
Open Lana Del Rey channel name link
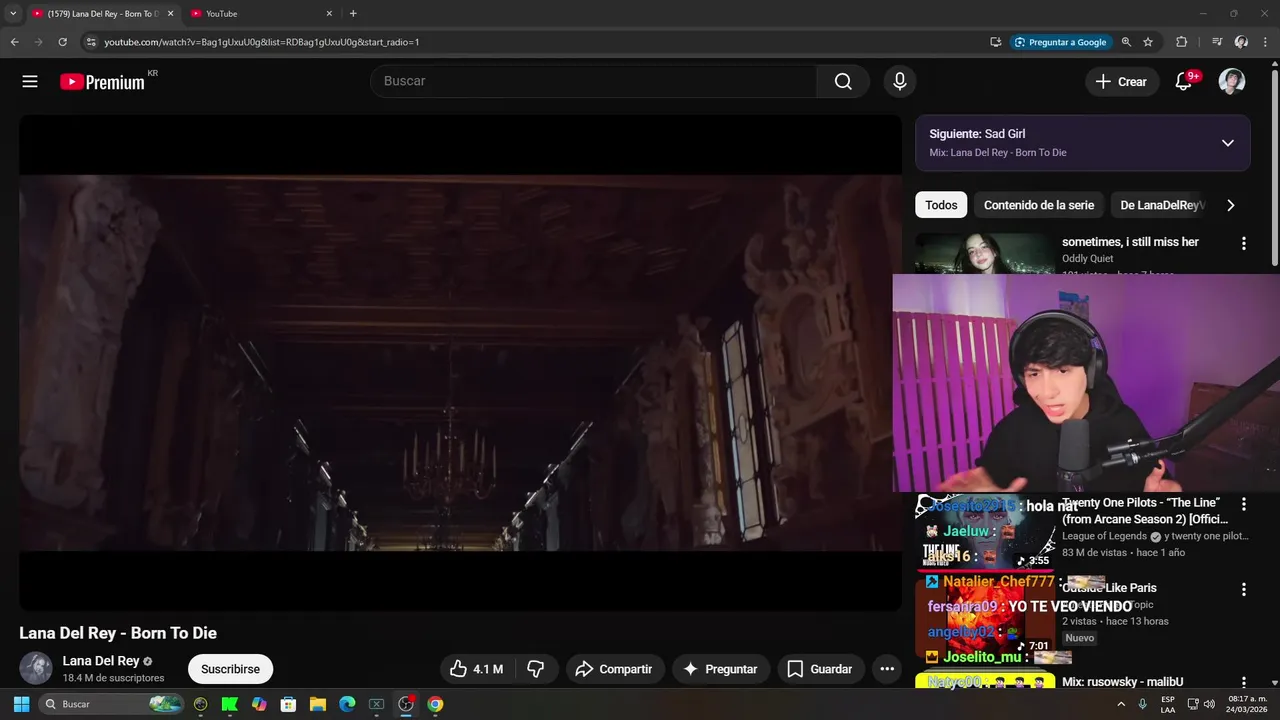101,661
